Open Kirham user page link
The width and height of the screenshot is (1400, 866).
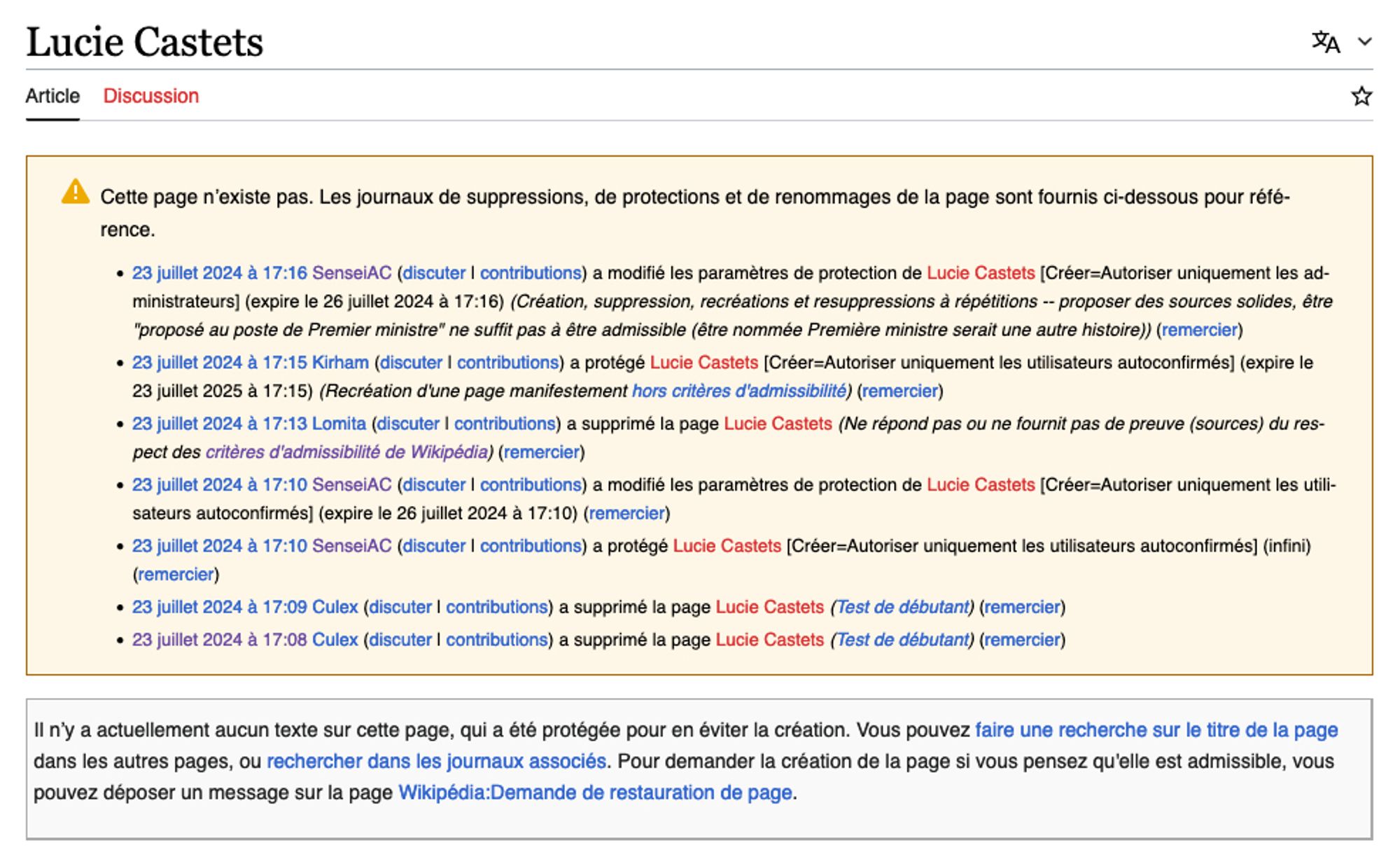point(340,363)
